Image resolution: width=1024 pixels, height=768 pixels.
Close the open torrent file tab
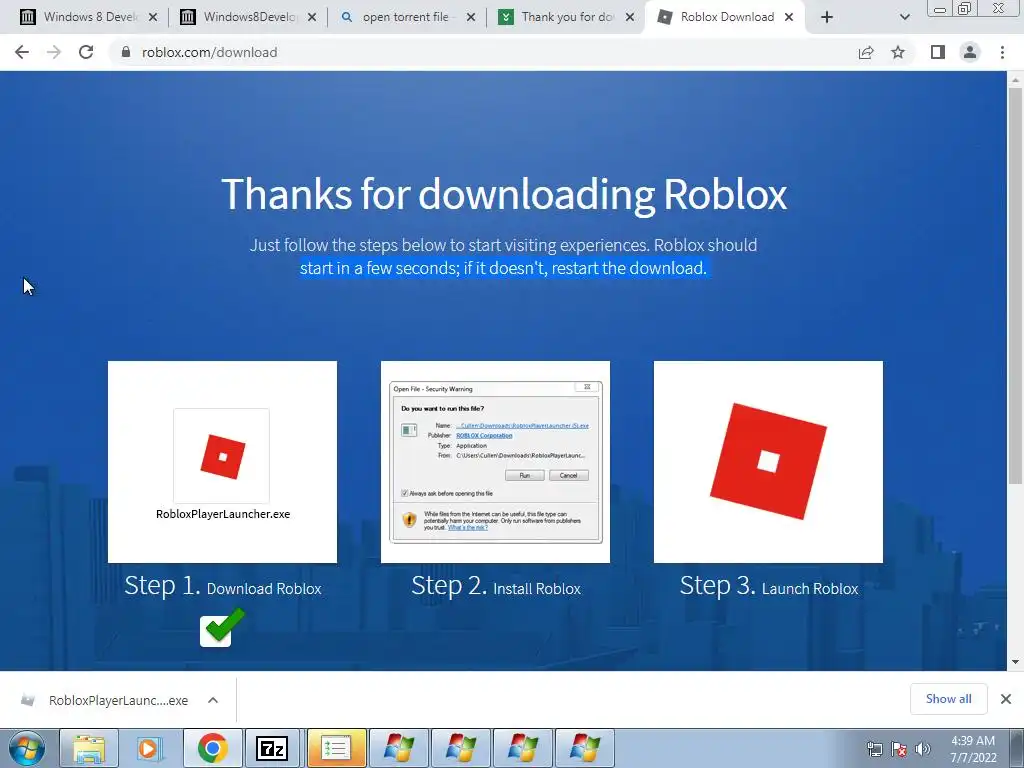(x=471, y=17)
